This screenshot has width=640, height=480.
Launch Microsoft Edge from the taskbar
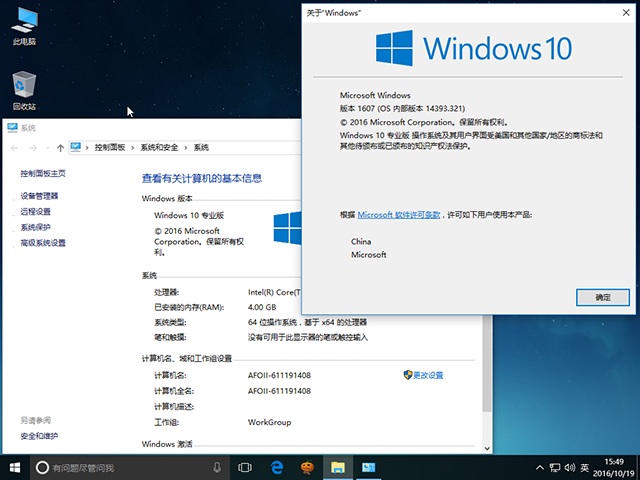(x=276, y=467)
